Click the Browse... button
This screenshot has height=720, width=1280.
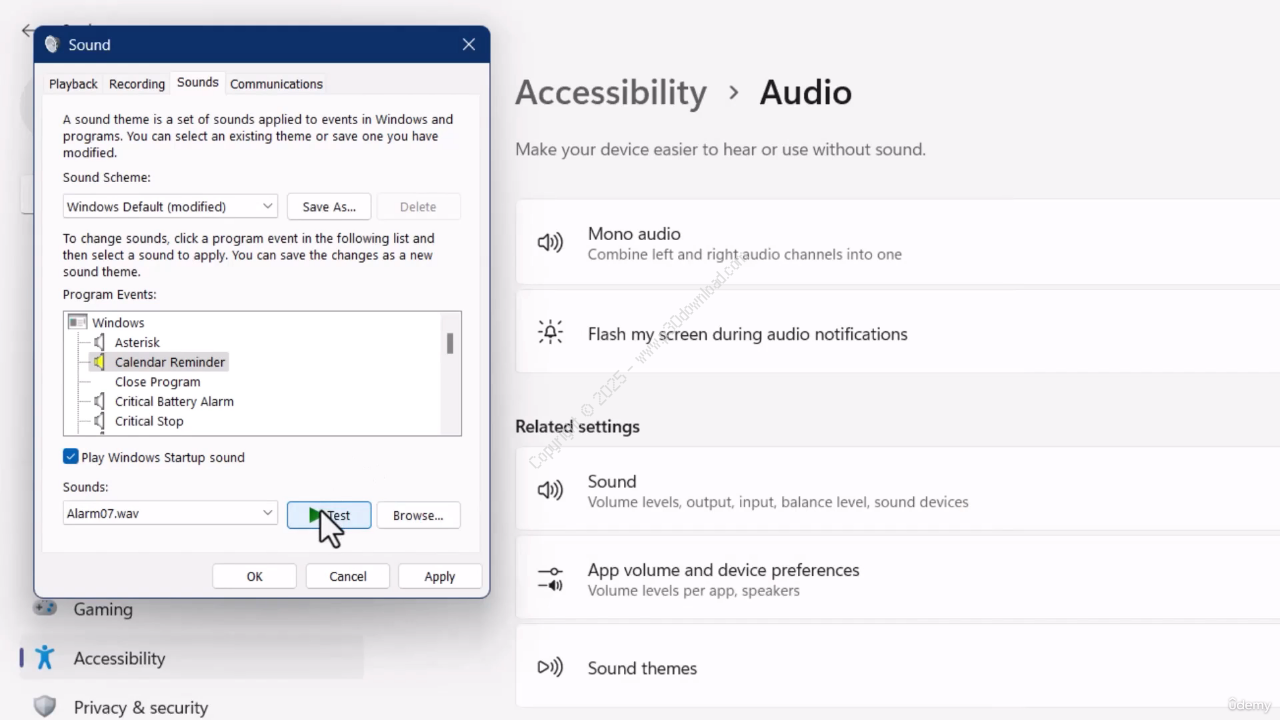click(x=418, y=515)
